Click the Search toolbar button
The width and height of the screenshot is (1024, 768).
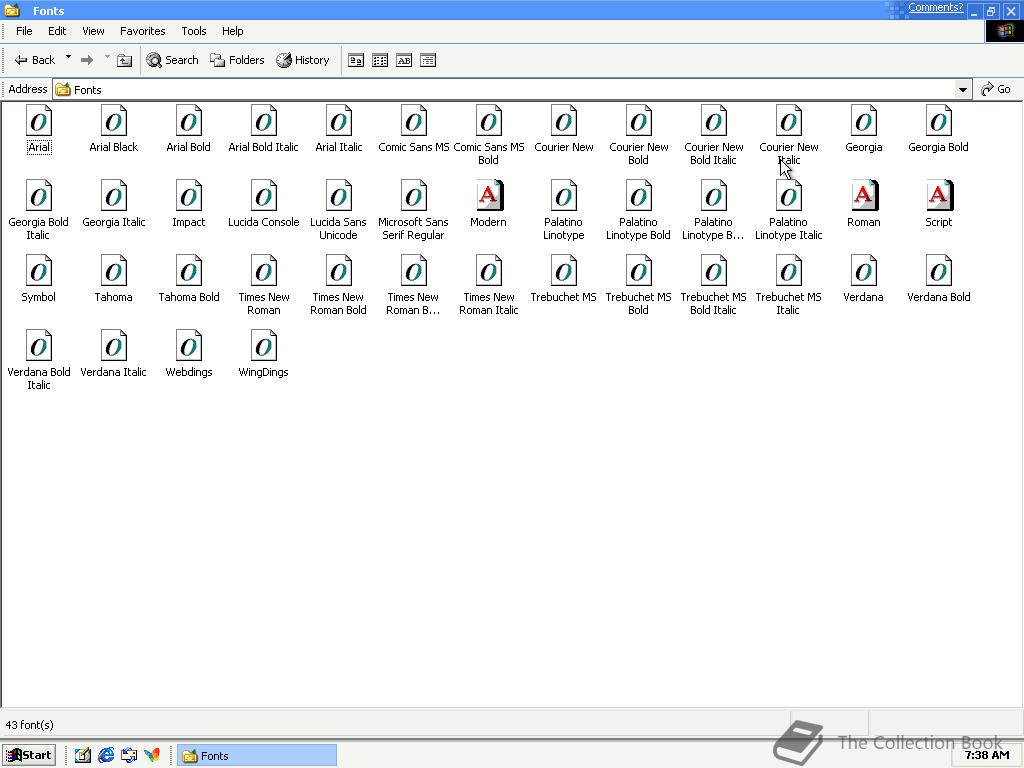coord(172,60)
